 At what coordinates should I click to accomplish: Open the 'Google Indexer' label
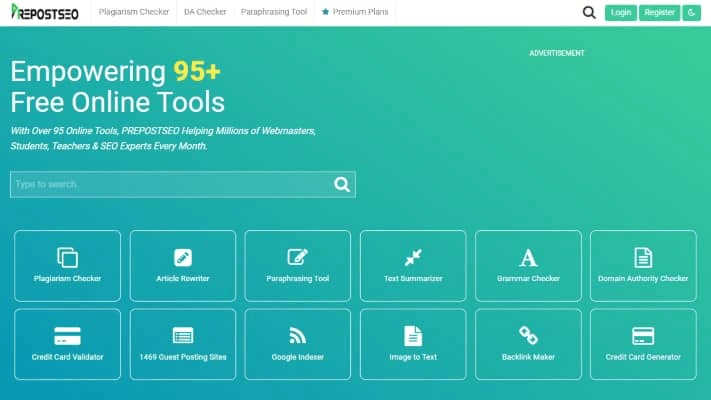tap(297, 357)
